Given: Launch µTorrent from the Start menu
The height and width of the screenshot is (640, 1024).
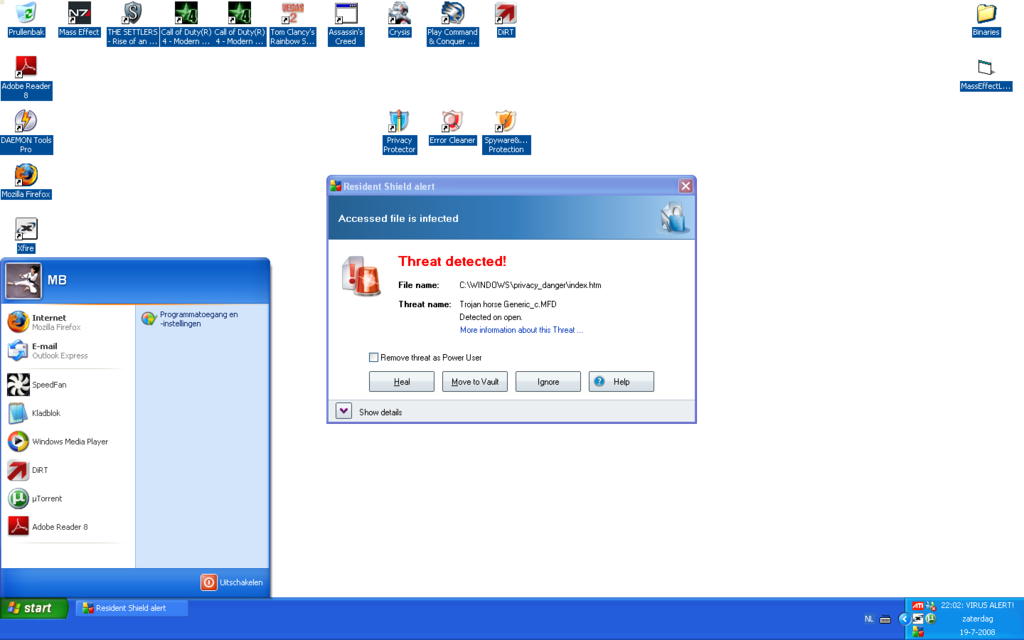Looking at the screenshot, I should (68, 498).
